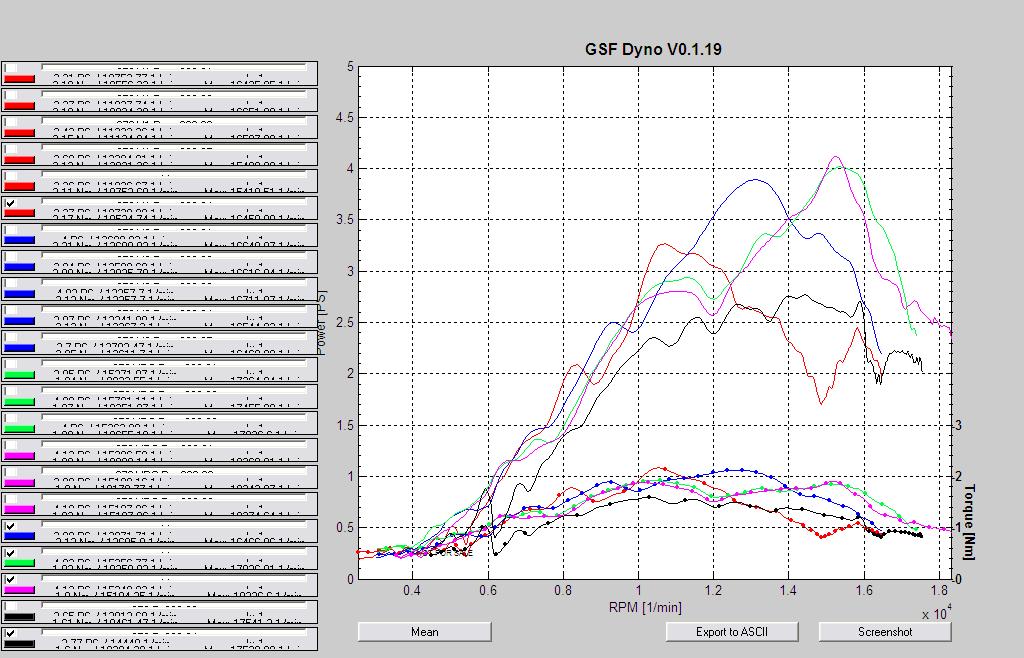1024x658 pixels.
Task: Enable the unchecked black run's checkbox
Action: pos(10,606)
